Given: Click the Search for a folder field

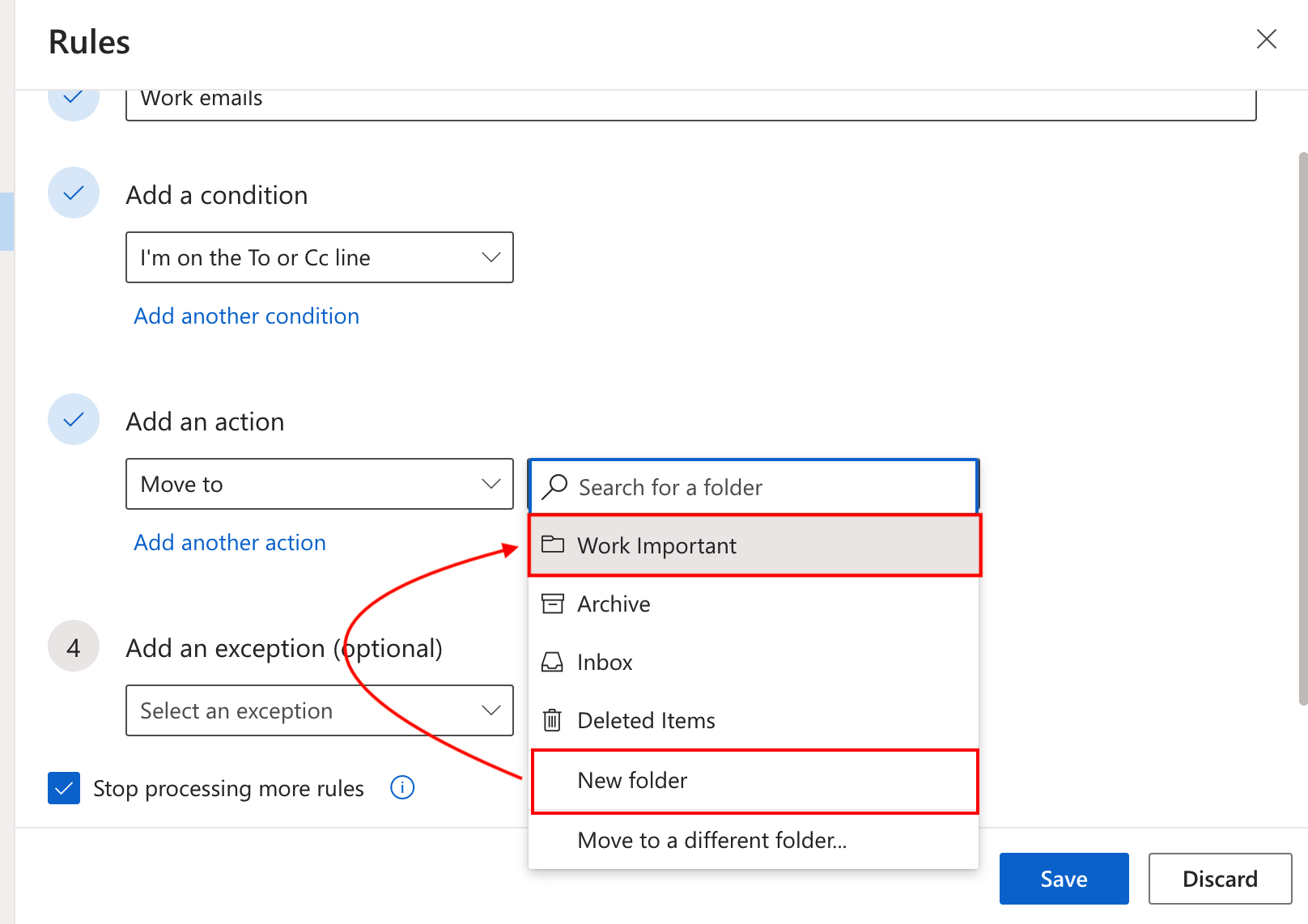Looking at the screenshot, I should click(x=728, y=486).
